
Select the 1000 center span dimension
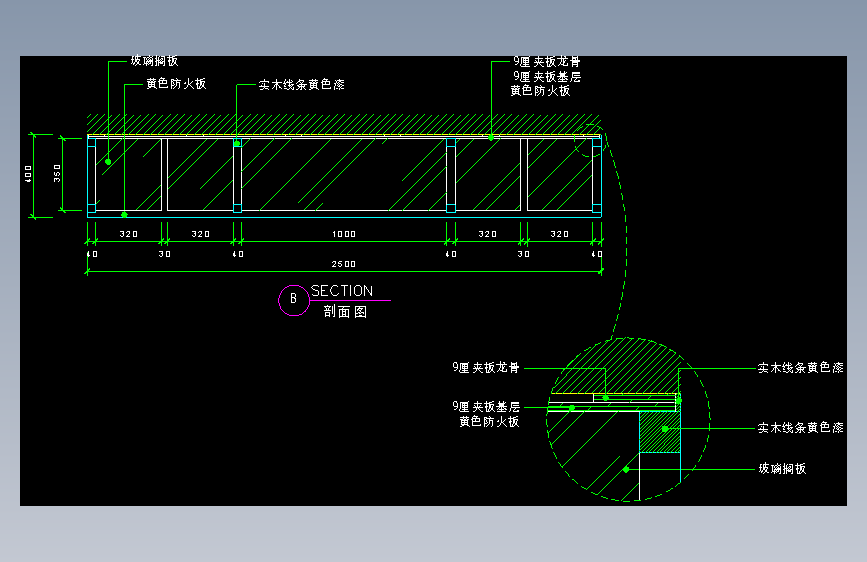[x=343, y=234]
